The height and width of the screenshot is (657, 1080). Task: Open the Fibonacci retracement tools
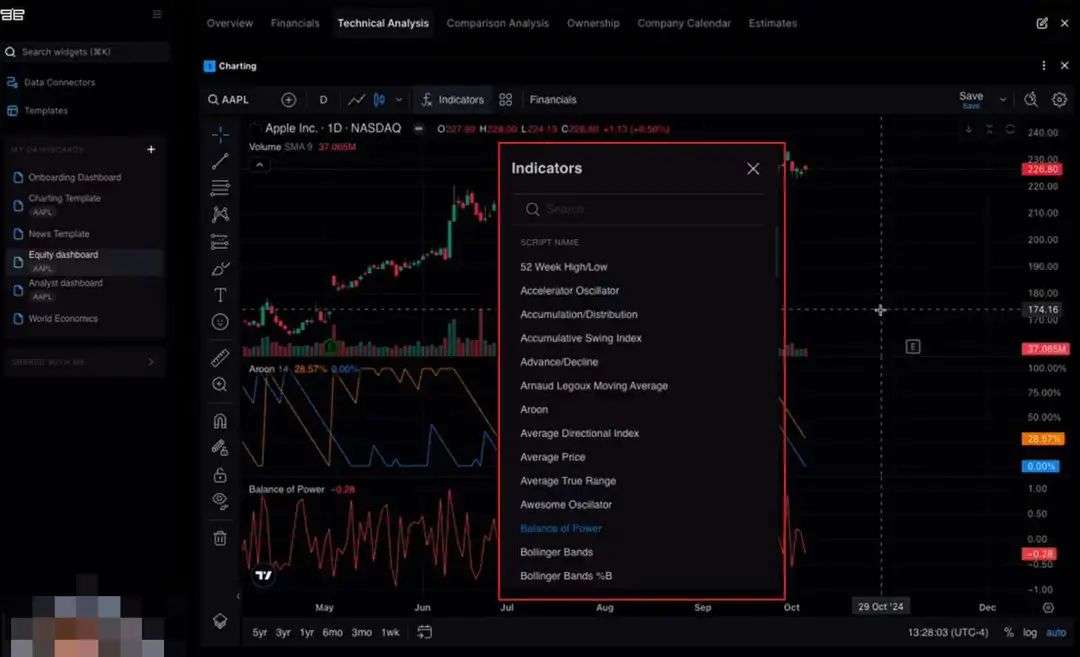[220, 187]
